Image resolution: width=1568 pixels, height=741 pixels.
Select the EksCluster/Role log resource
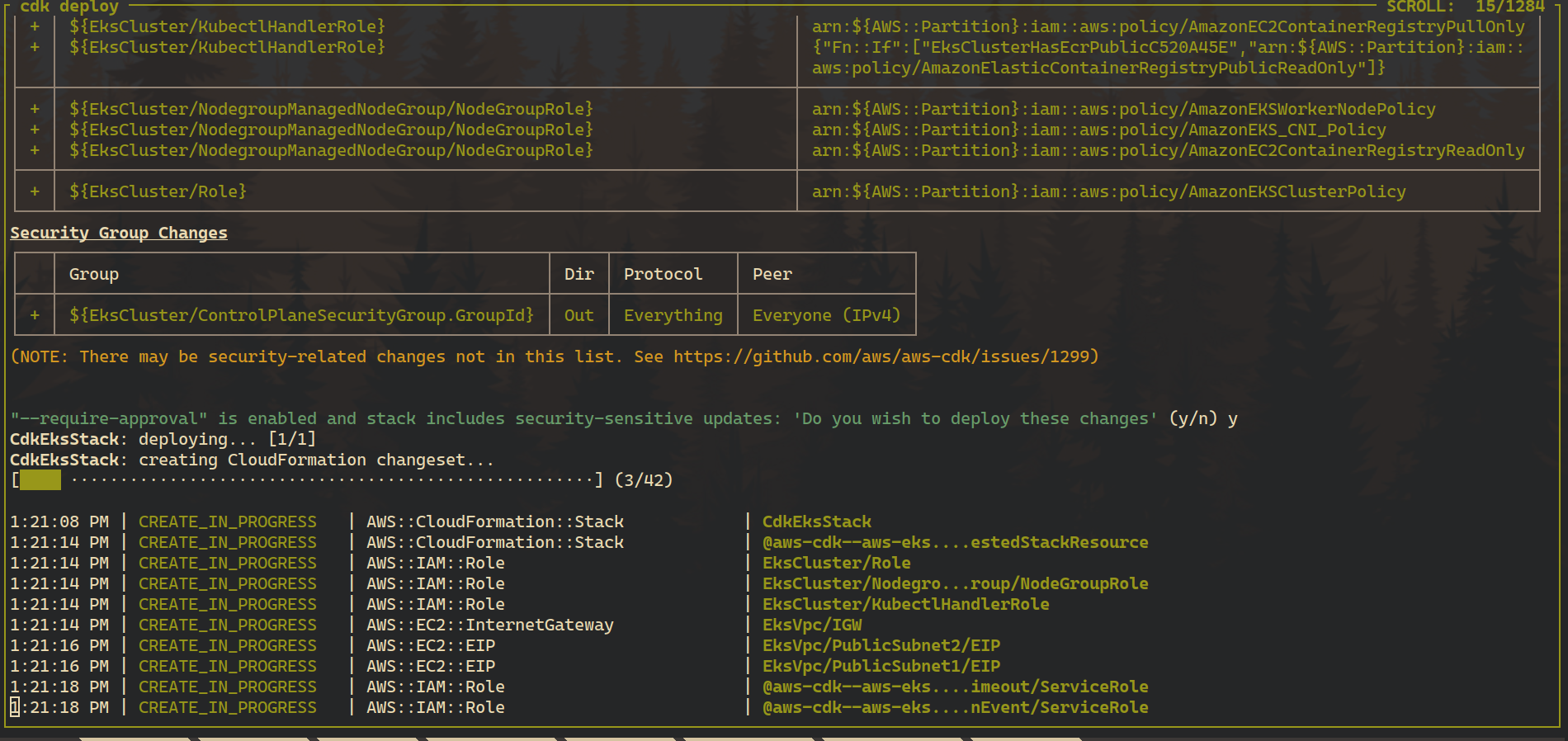pos(837,563)
